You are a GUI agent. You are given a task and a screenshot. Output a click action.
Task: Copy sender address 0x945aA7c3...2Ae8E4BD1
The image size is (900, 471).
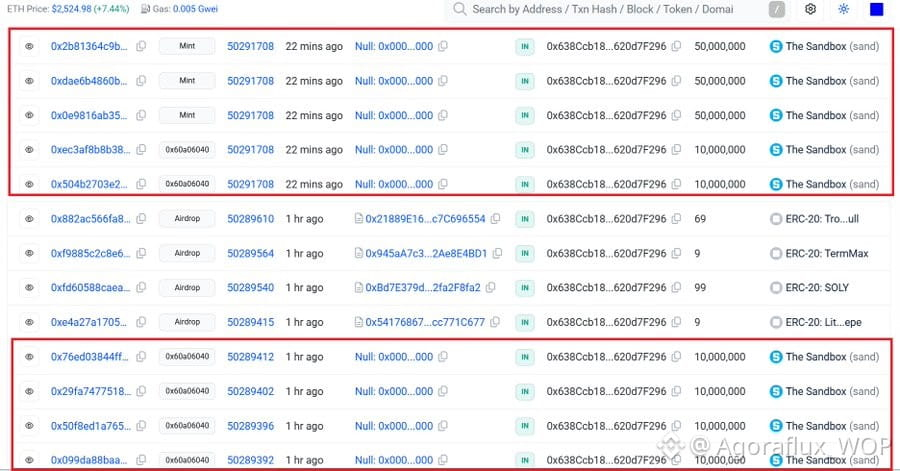[497, 253]
